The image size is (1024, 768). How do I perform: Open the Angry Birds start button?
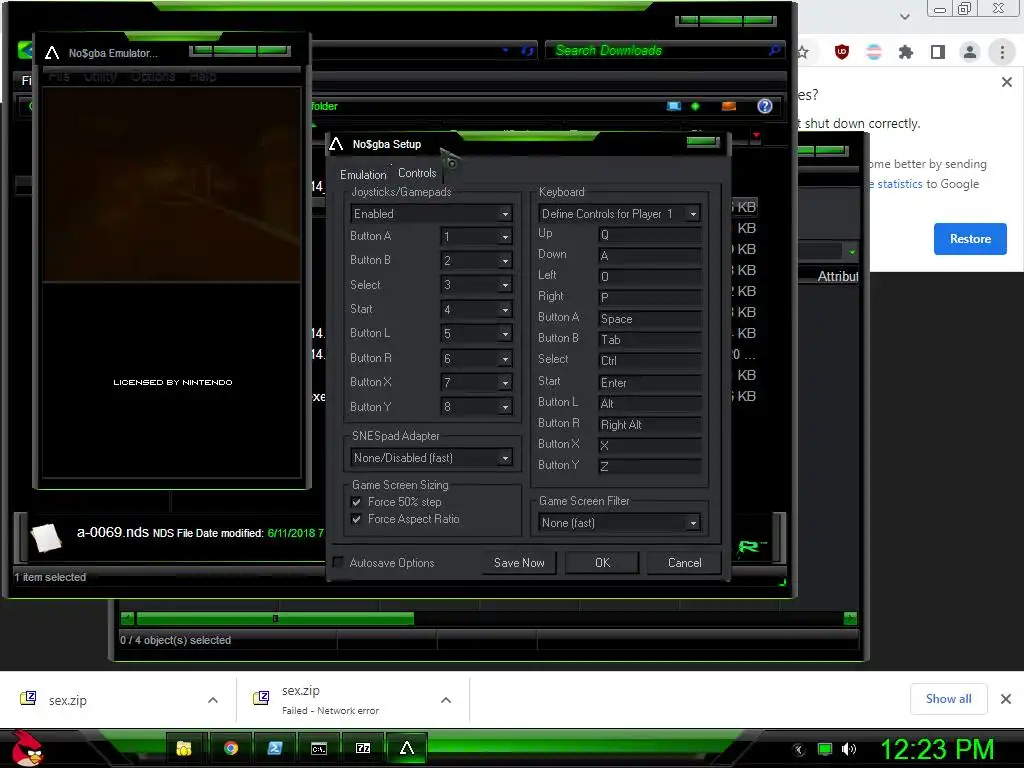click(x=26, y=748)
